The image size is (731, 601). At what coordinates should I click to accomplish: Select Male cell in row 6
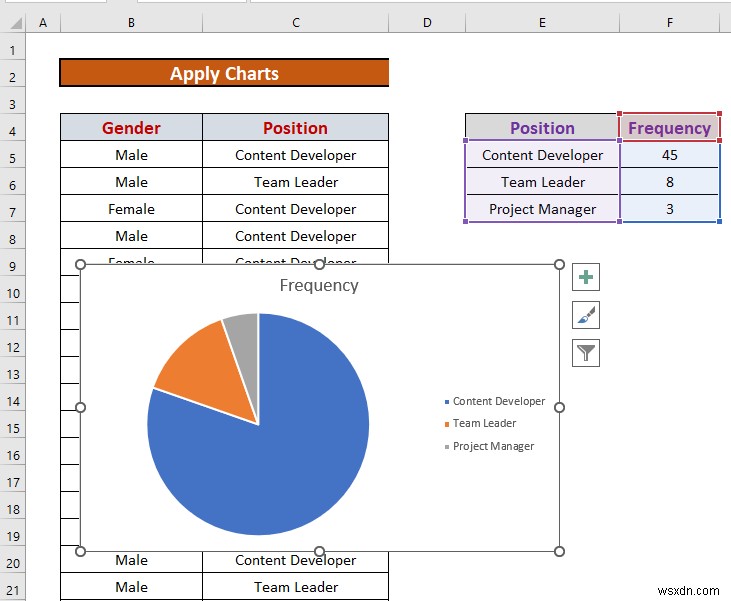(131, 182)
